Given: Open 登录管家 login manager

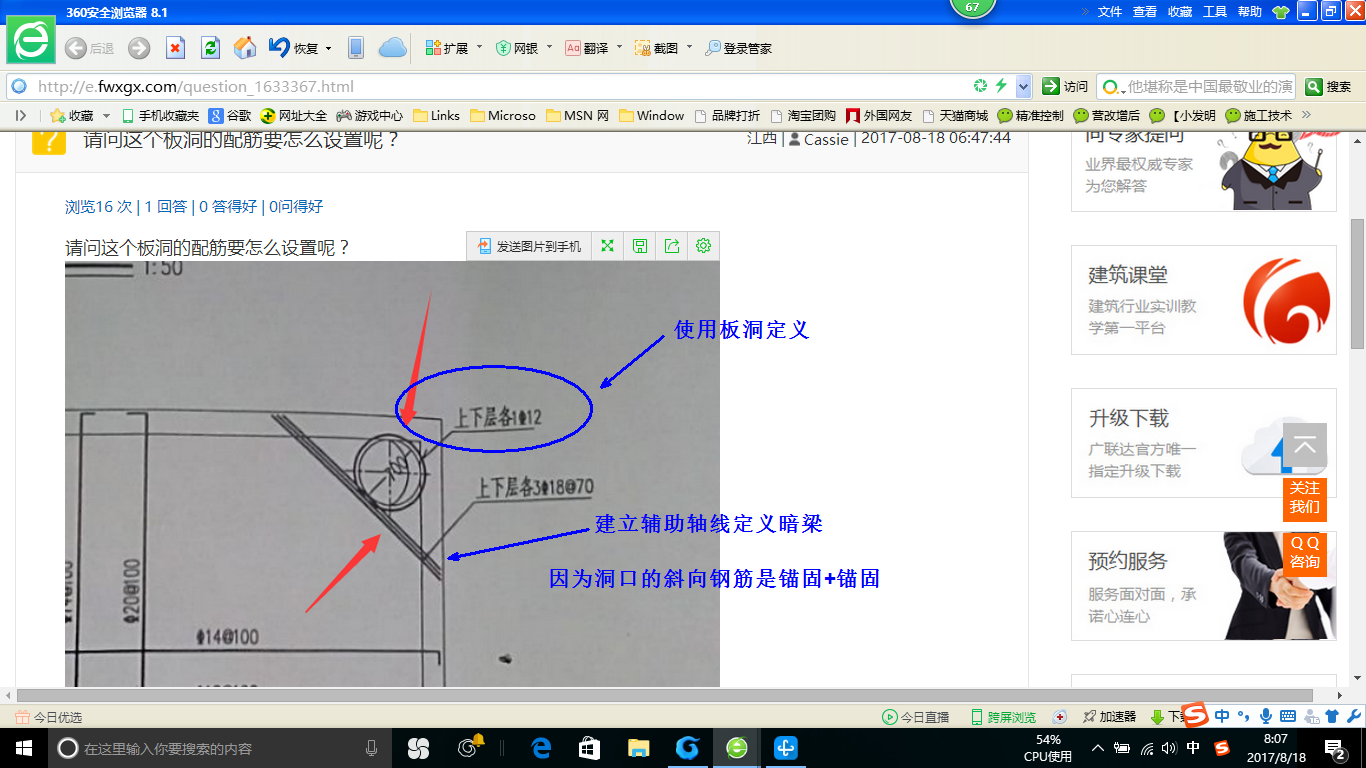Looking at the screenshot, I should coord(738,48).
